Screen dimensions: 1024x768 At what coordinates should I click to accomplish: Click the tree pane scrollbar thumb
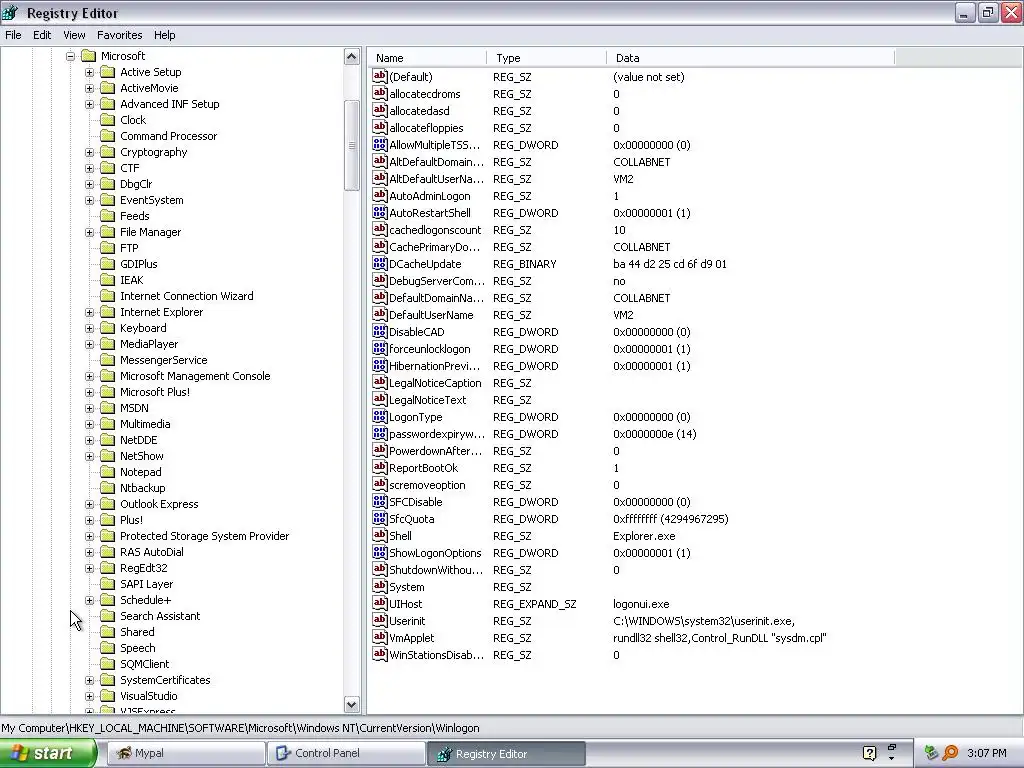pyautogui.click(x=351, y=145)
